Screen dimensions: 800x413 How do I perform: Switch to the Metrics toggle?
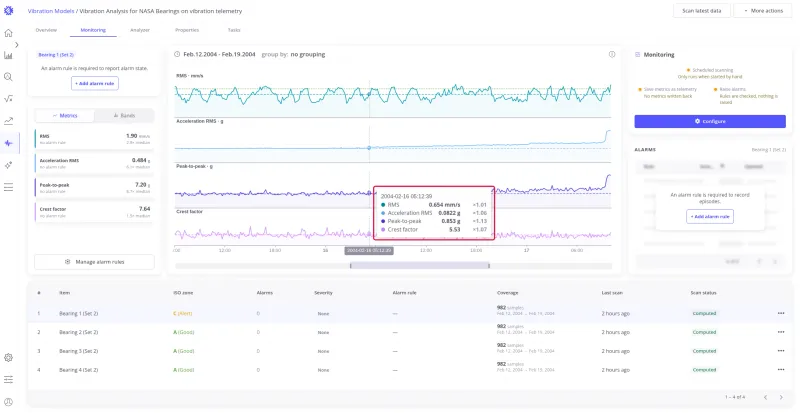tap(65, 116)
